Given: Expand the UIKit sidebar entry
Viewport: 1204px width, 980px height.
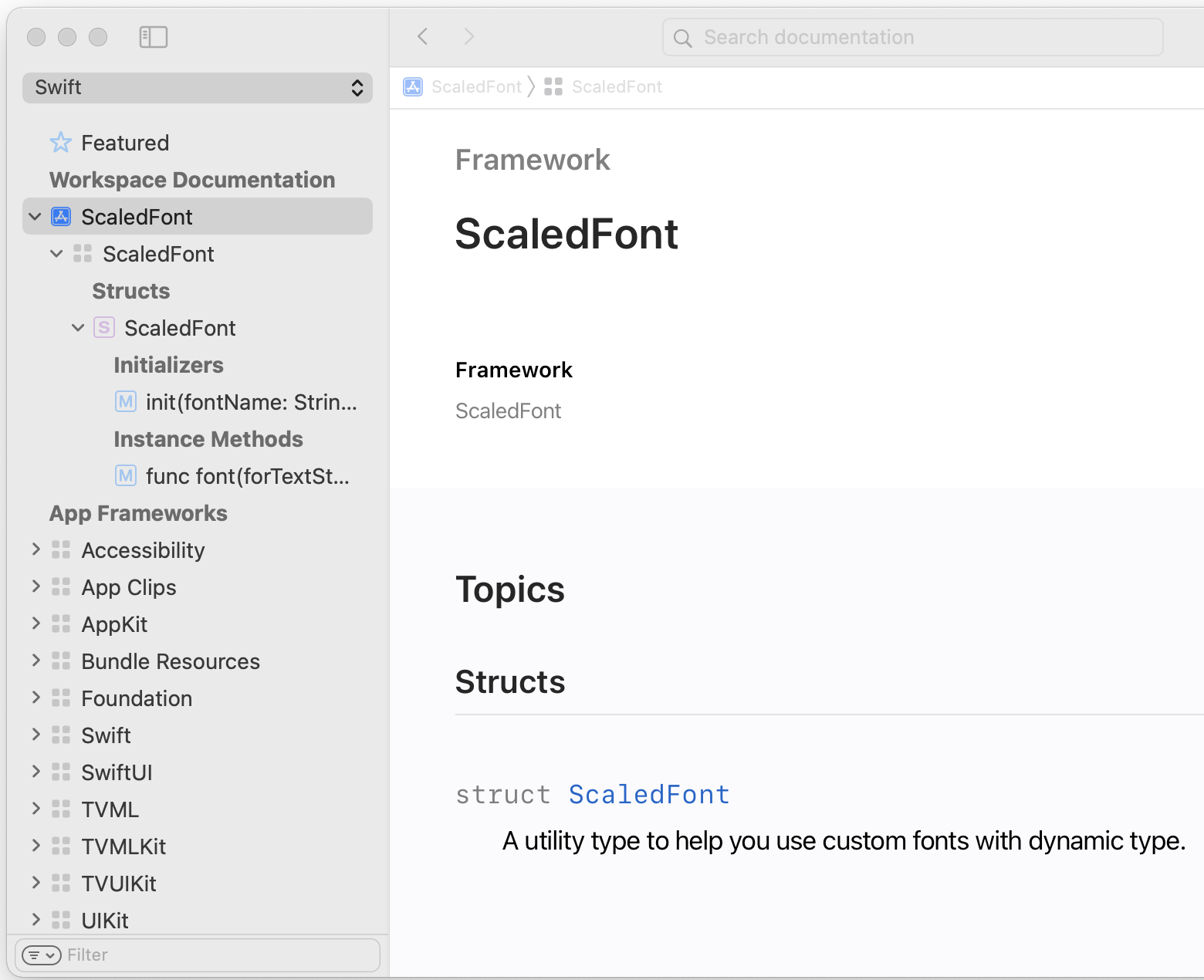Looking at the screenshot, I should click(x=36, y=920).
